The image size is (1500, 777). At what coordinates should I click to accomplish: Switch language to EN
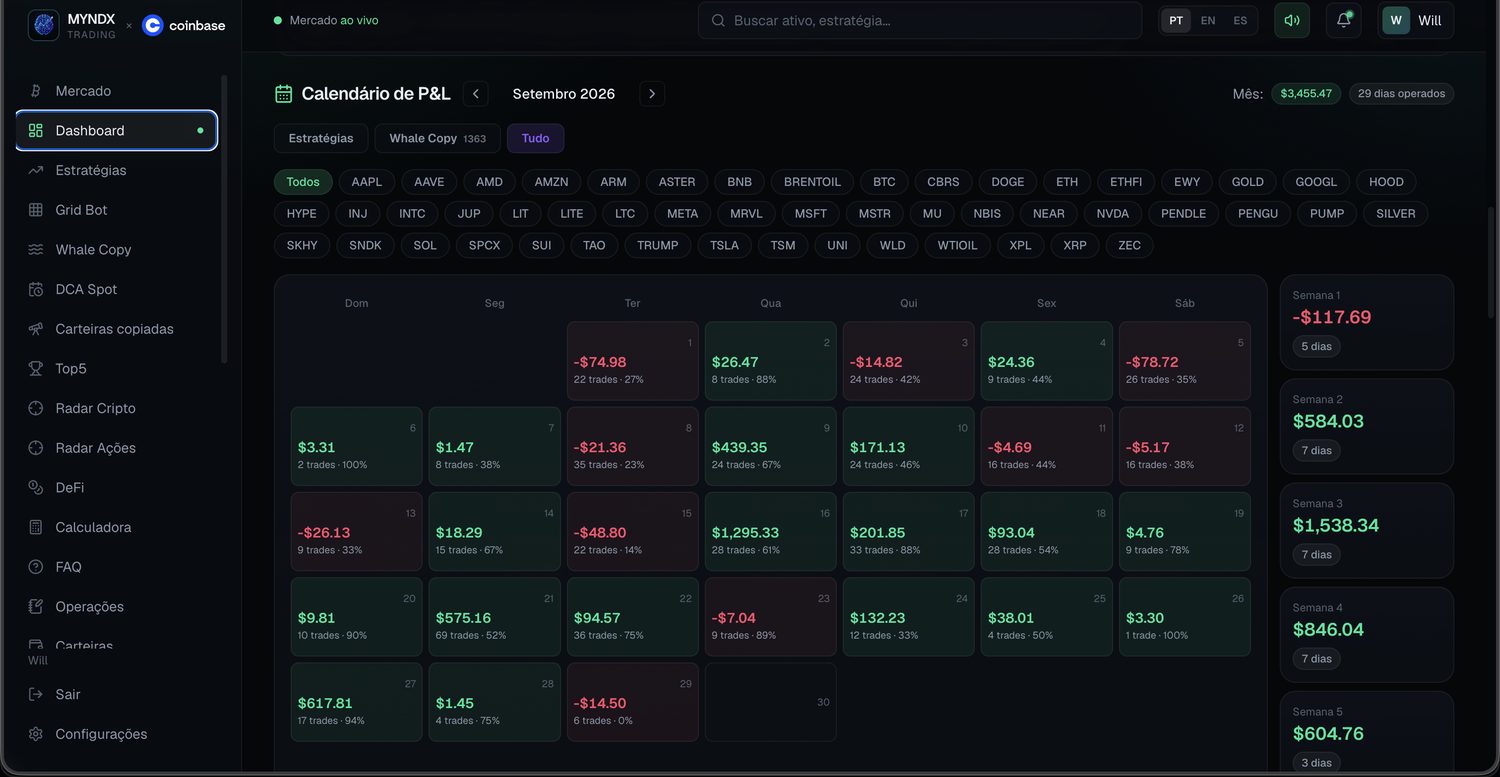[x=1208, y=20]
